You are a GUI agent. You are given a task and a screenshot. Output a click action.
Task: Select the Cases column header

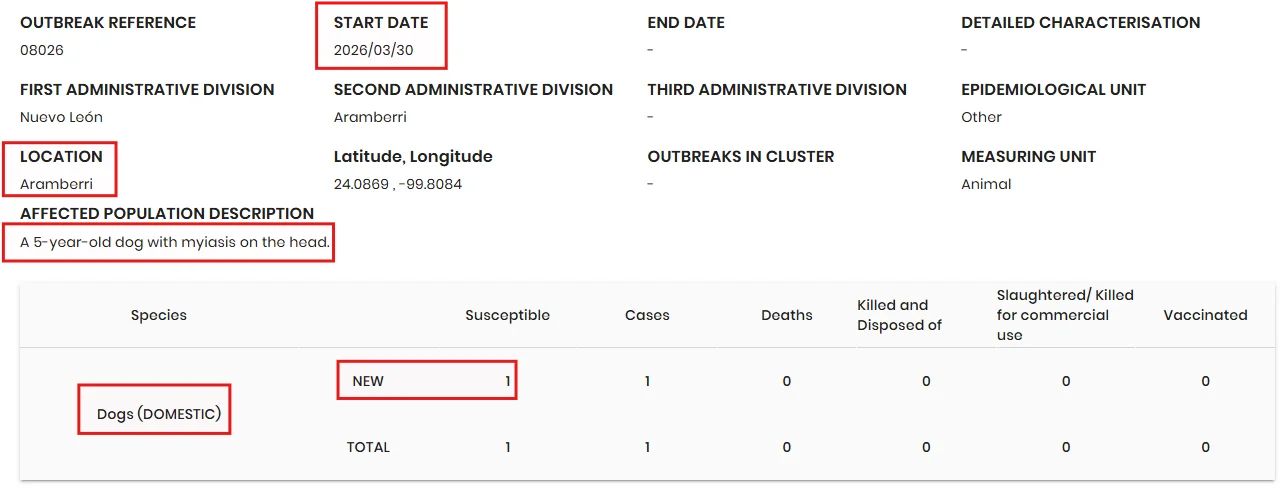click(x=647, y=315)
